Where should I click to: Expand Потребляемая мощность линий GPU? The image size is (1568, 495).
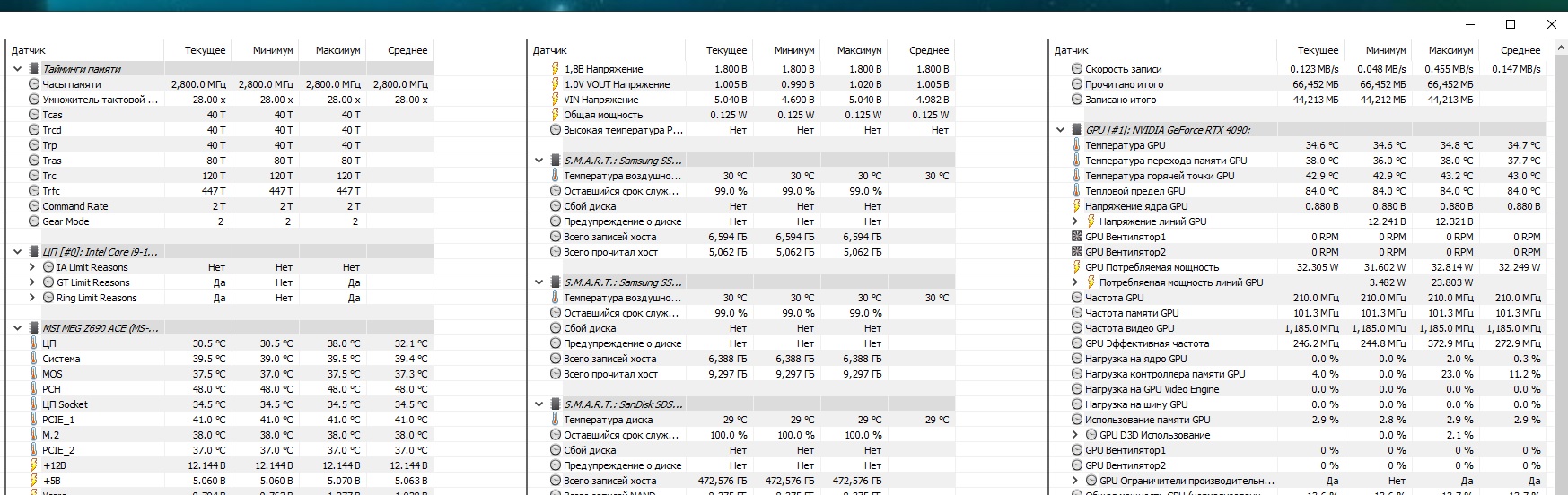[x=1075, y=282]
